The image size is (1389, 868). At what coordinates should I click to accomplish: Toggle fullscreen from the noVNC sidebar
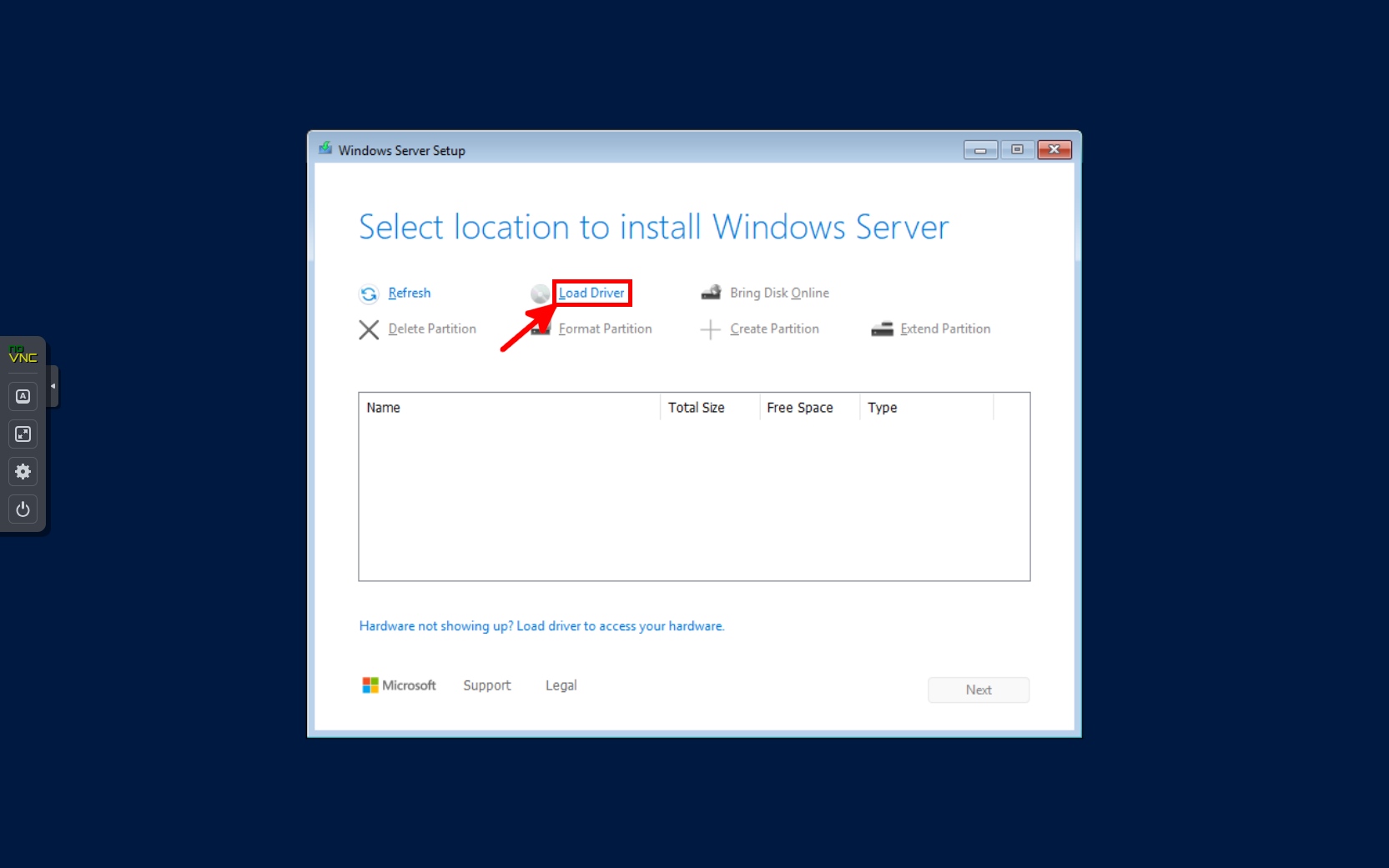pos(23,434)
